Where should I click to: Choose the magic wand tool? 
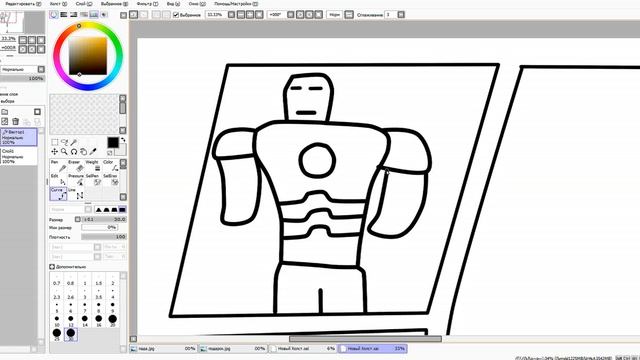coord(74,142)
